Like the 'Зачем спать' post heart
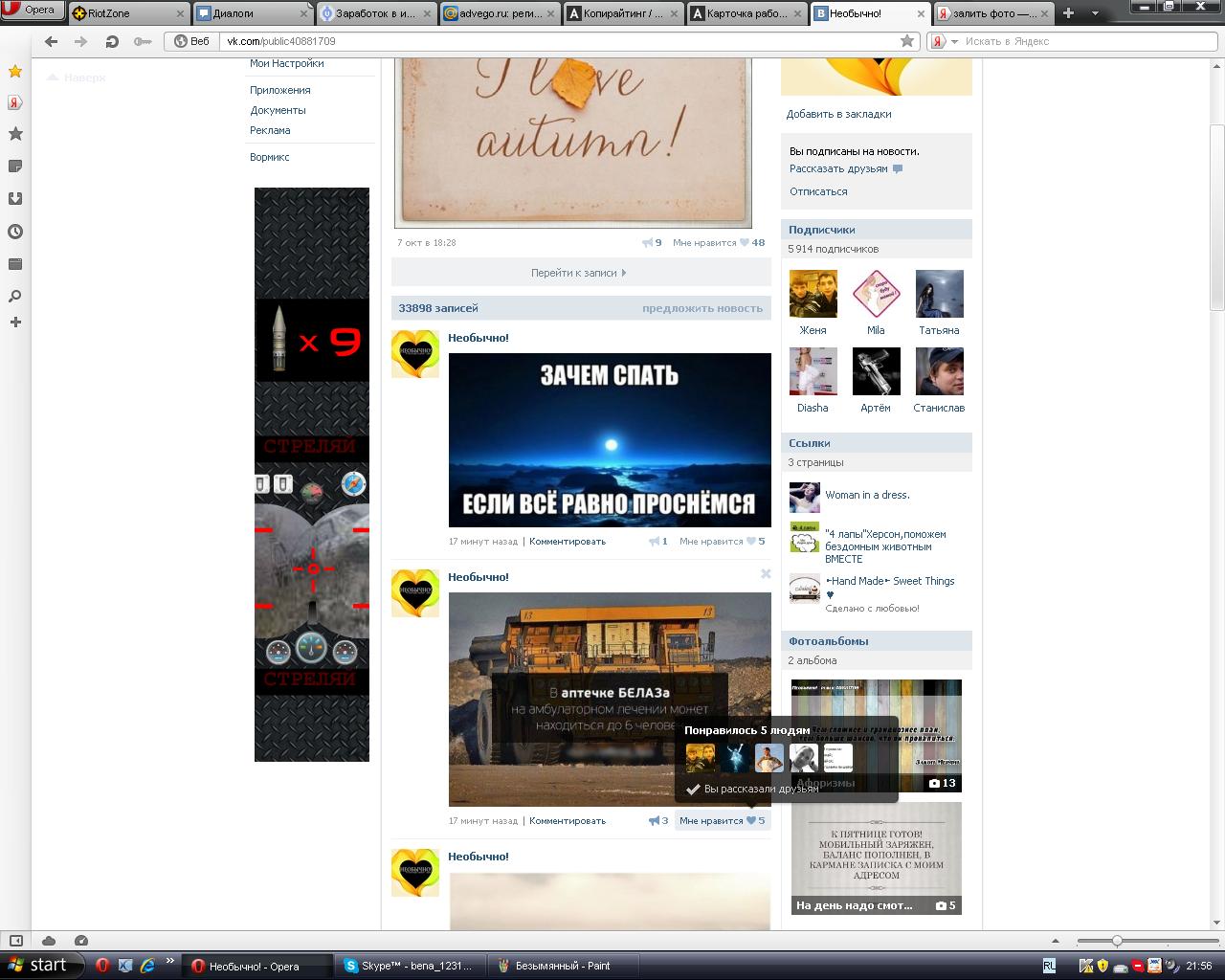 tap(751, 541)
